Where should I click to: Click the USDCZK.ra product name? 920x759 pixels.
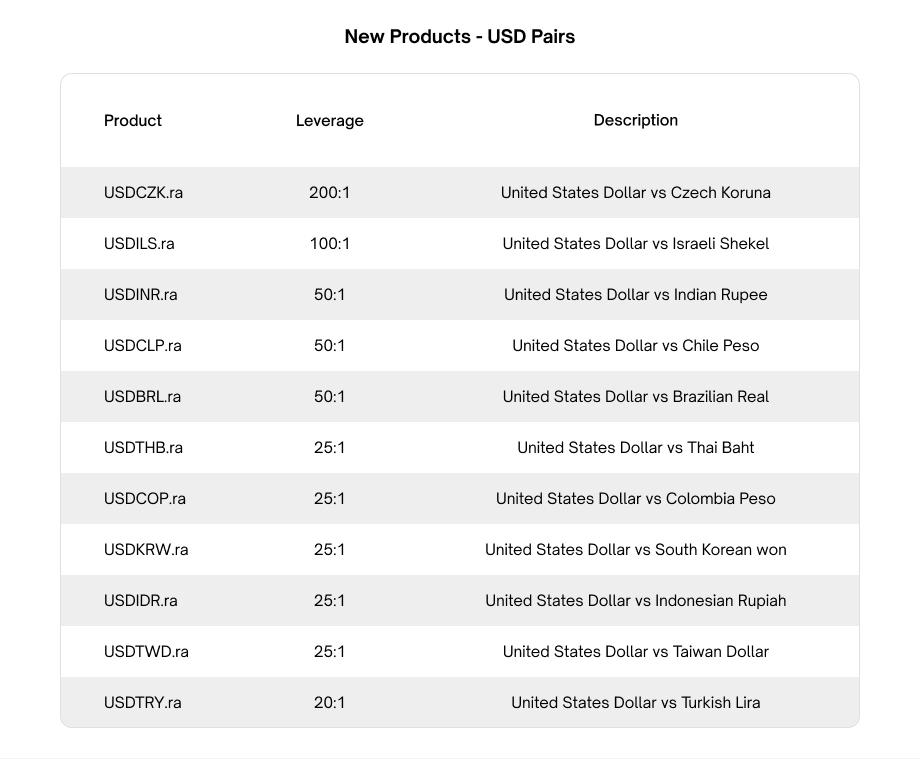point(143,193)
